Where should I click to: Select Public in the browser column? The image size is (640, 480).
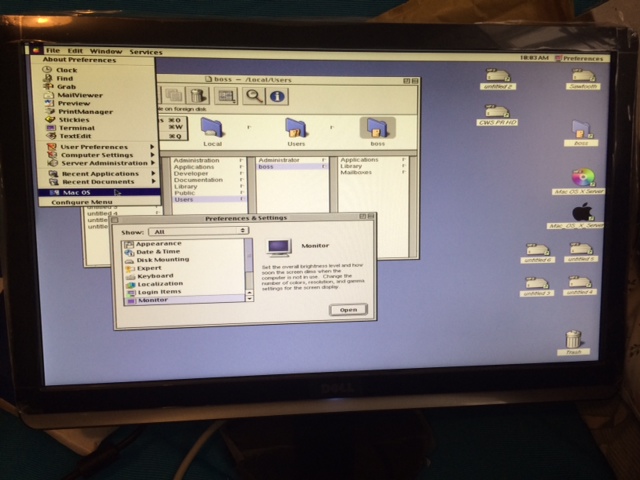(x=184, y=193)
